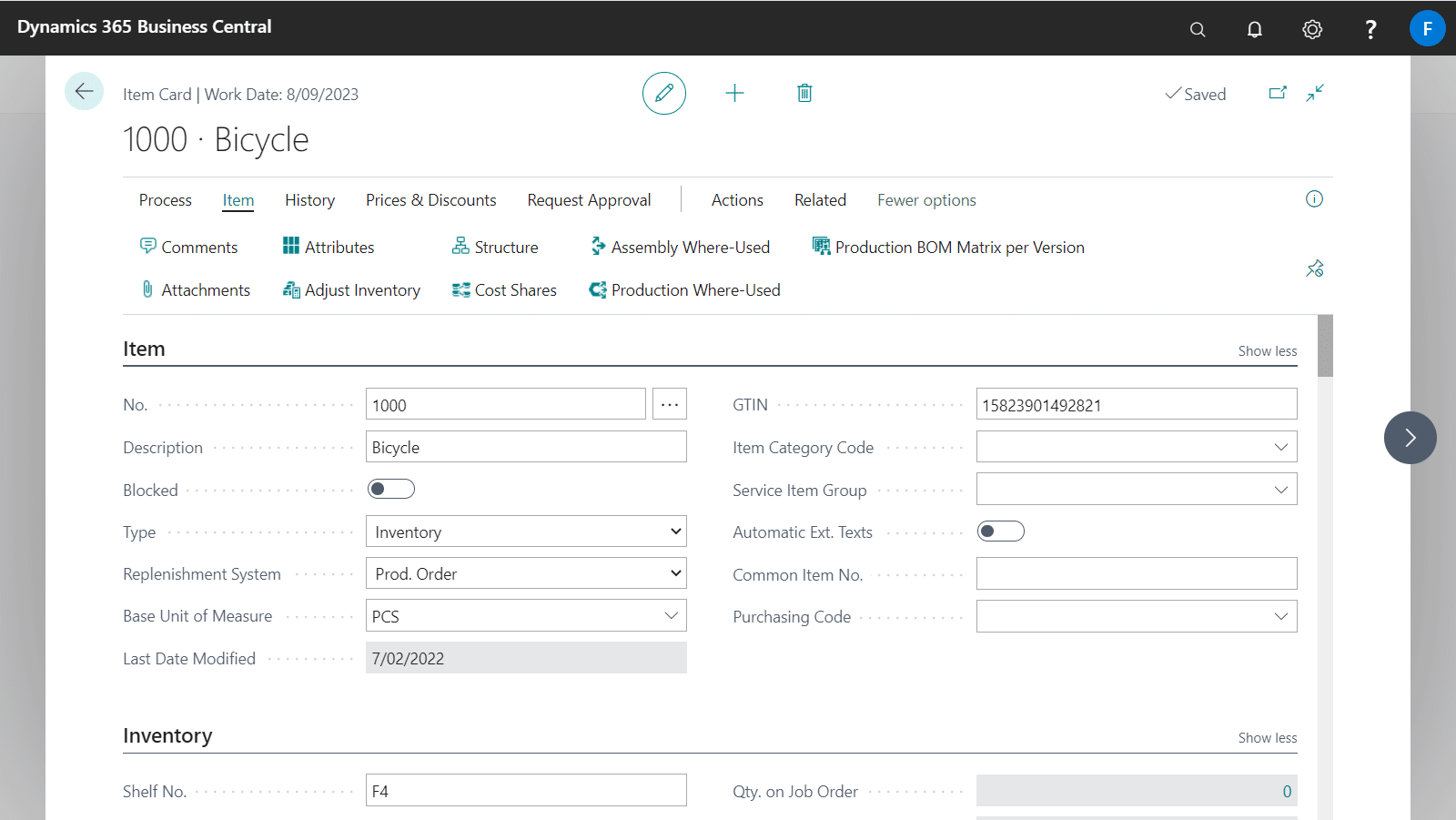The height and width of the screenshot is (820, 1456).
Task: Open Attributes action
Action: [x=329, y=247]
